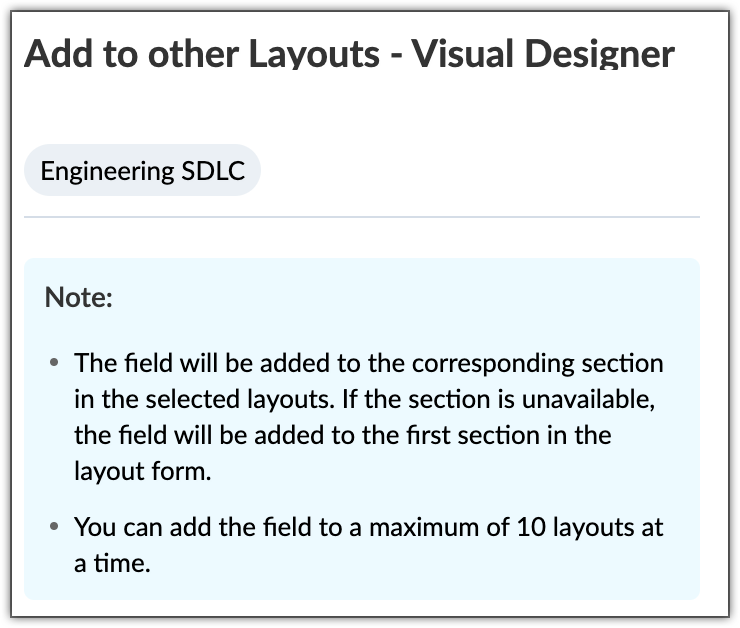Click the 'If the section is unavailable' line

[368, 400]
